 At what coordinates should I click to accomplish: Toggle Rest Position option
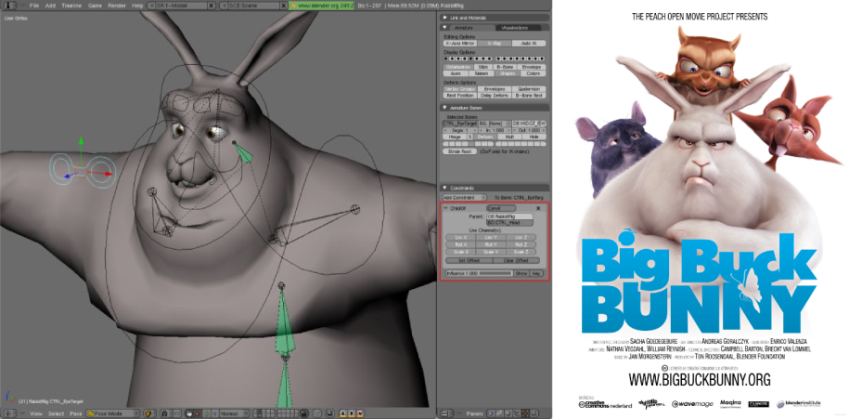460,95
